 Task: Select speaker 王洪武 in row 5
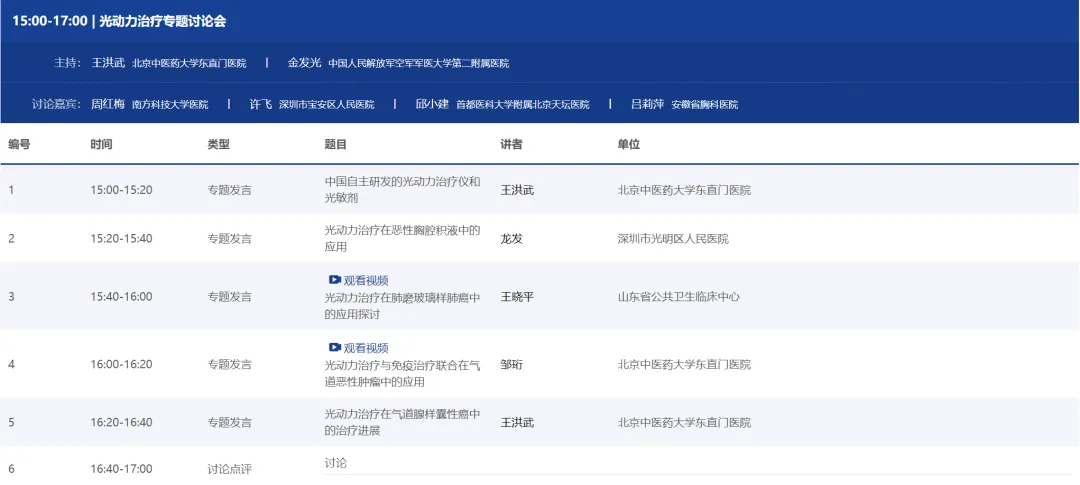[x=517, y=422]
